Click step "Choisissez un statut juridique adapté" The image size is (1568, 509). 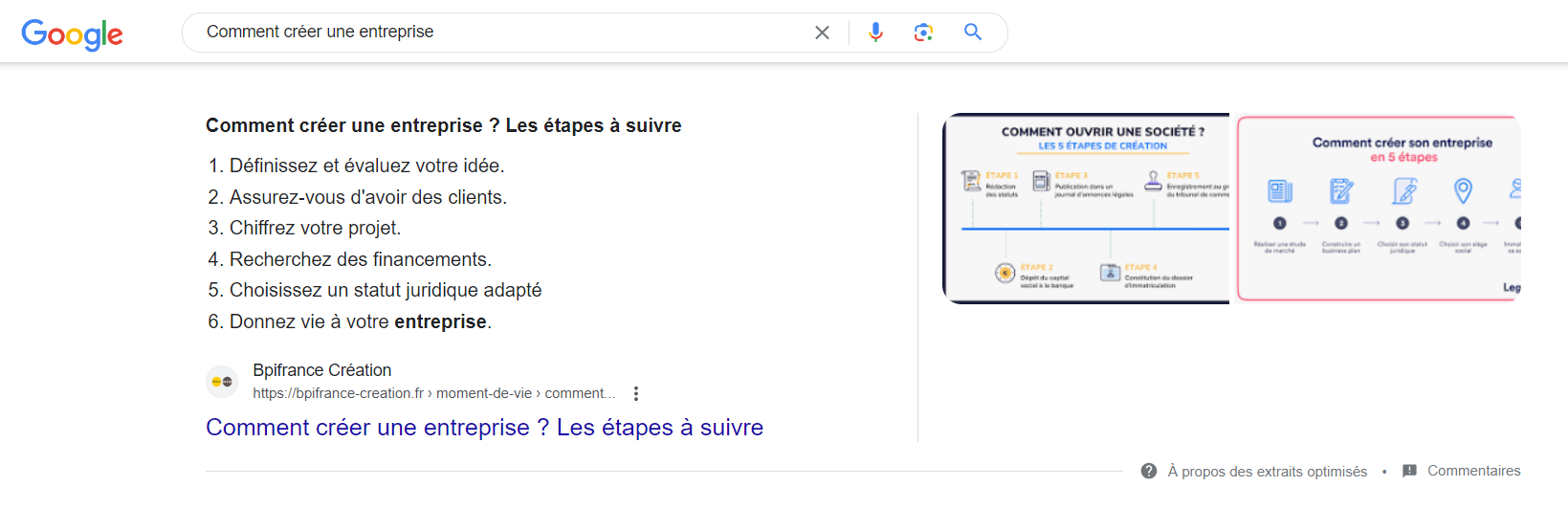pos(385,290)
